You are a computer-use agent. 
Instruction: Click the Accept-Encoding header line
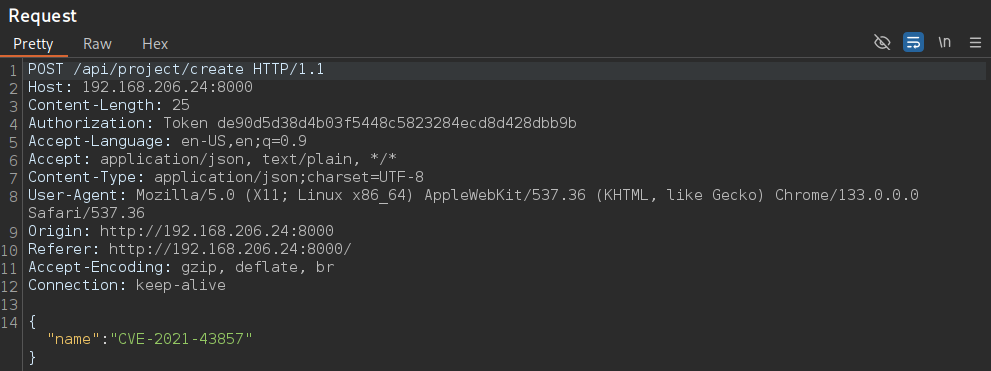(x=181, y=267)
